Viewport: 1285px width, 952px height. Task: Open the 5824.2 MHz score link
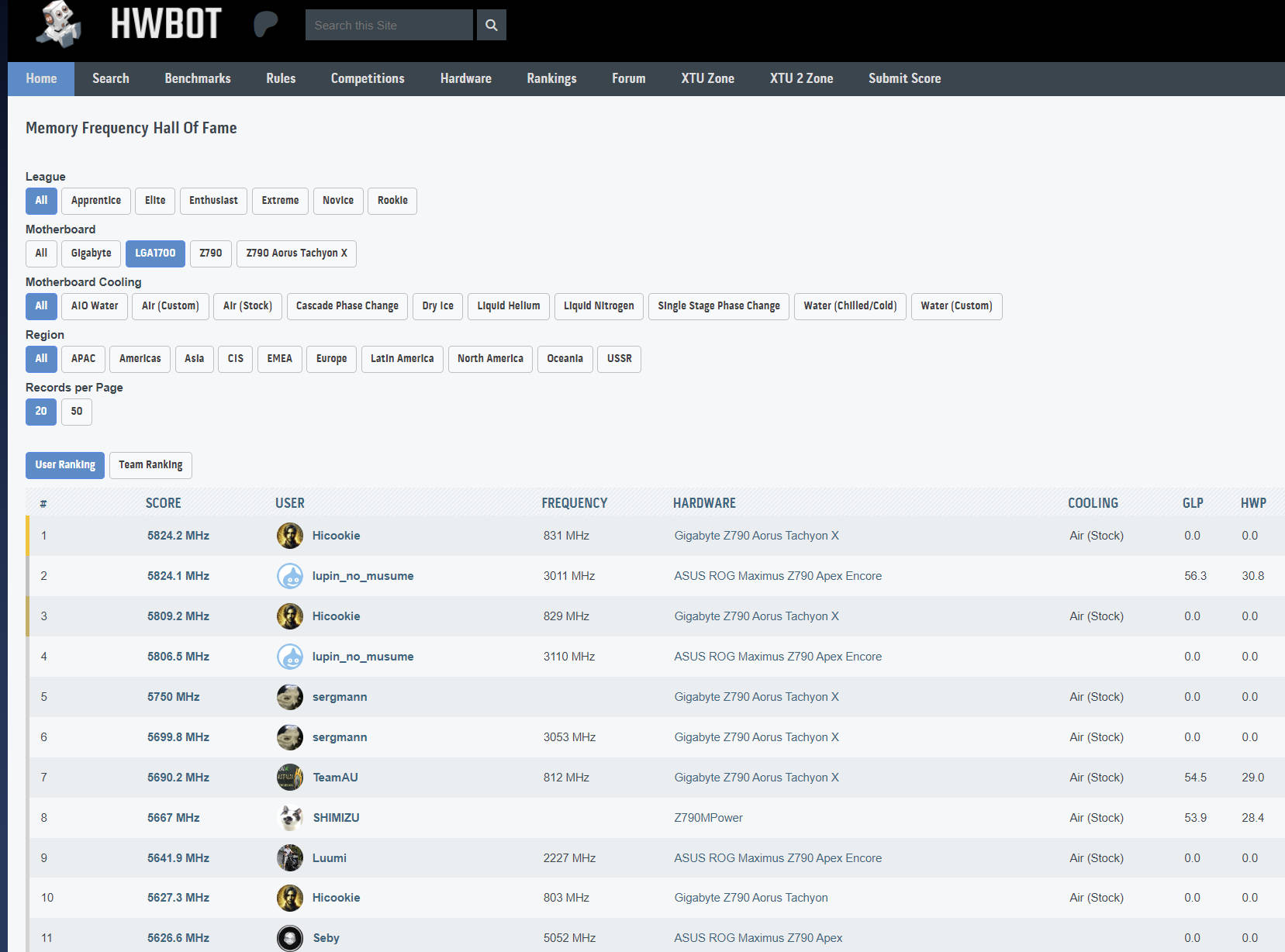click(x=178, y=536)
